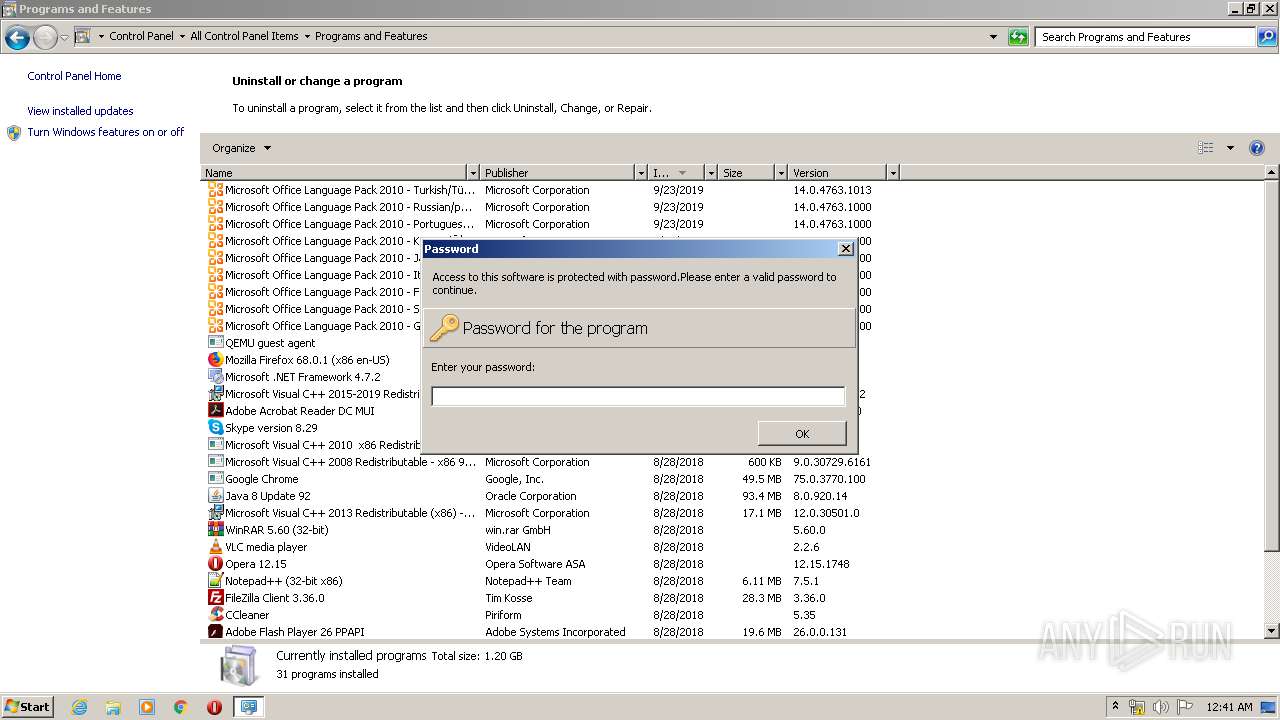Click the Search Programs and Features box
The image size is (1280, 720).
[1145, 37]
